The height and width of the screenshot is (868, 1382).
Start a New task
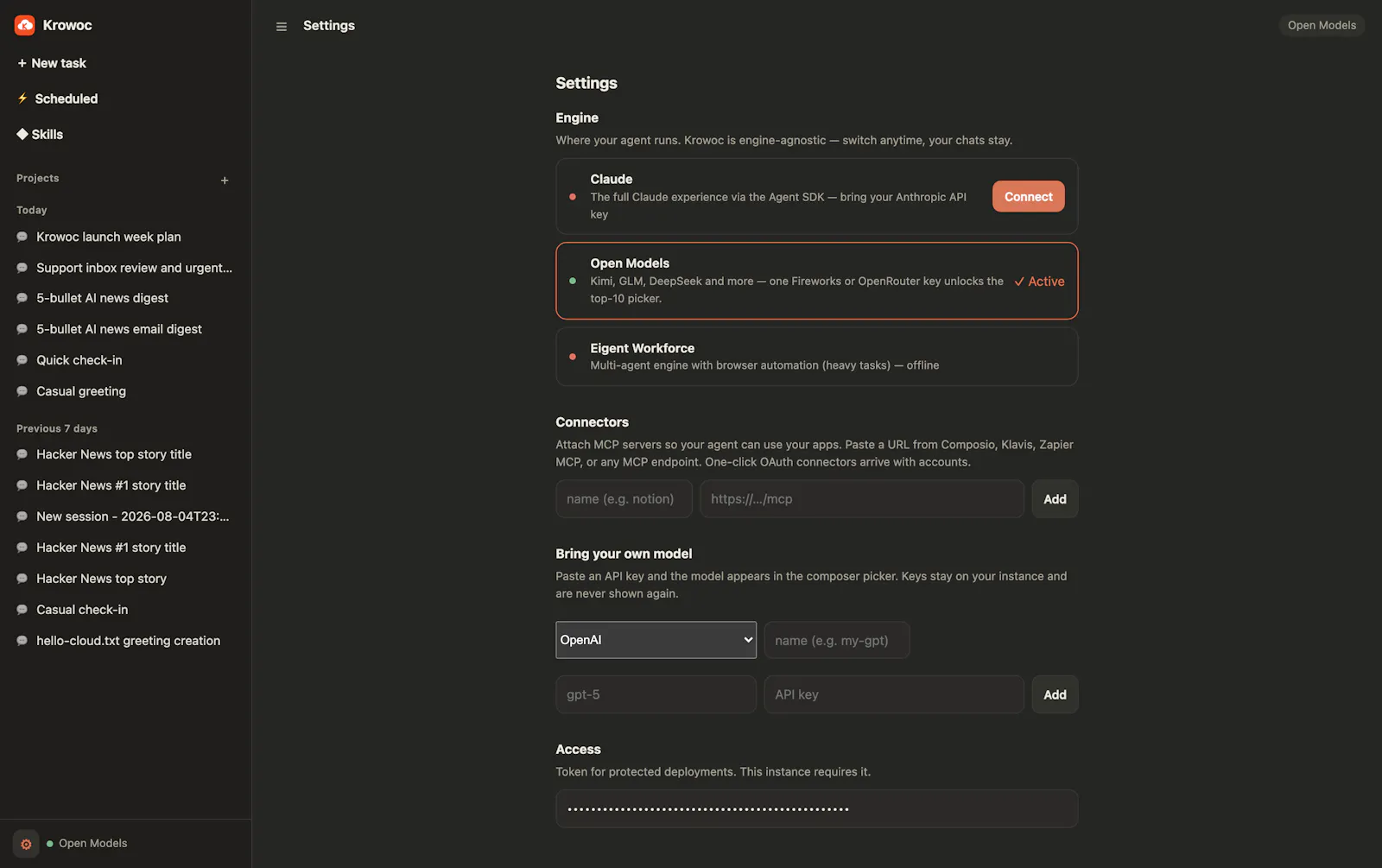tap(52, 63)
